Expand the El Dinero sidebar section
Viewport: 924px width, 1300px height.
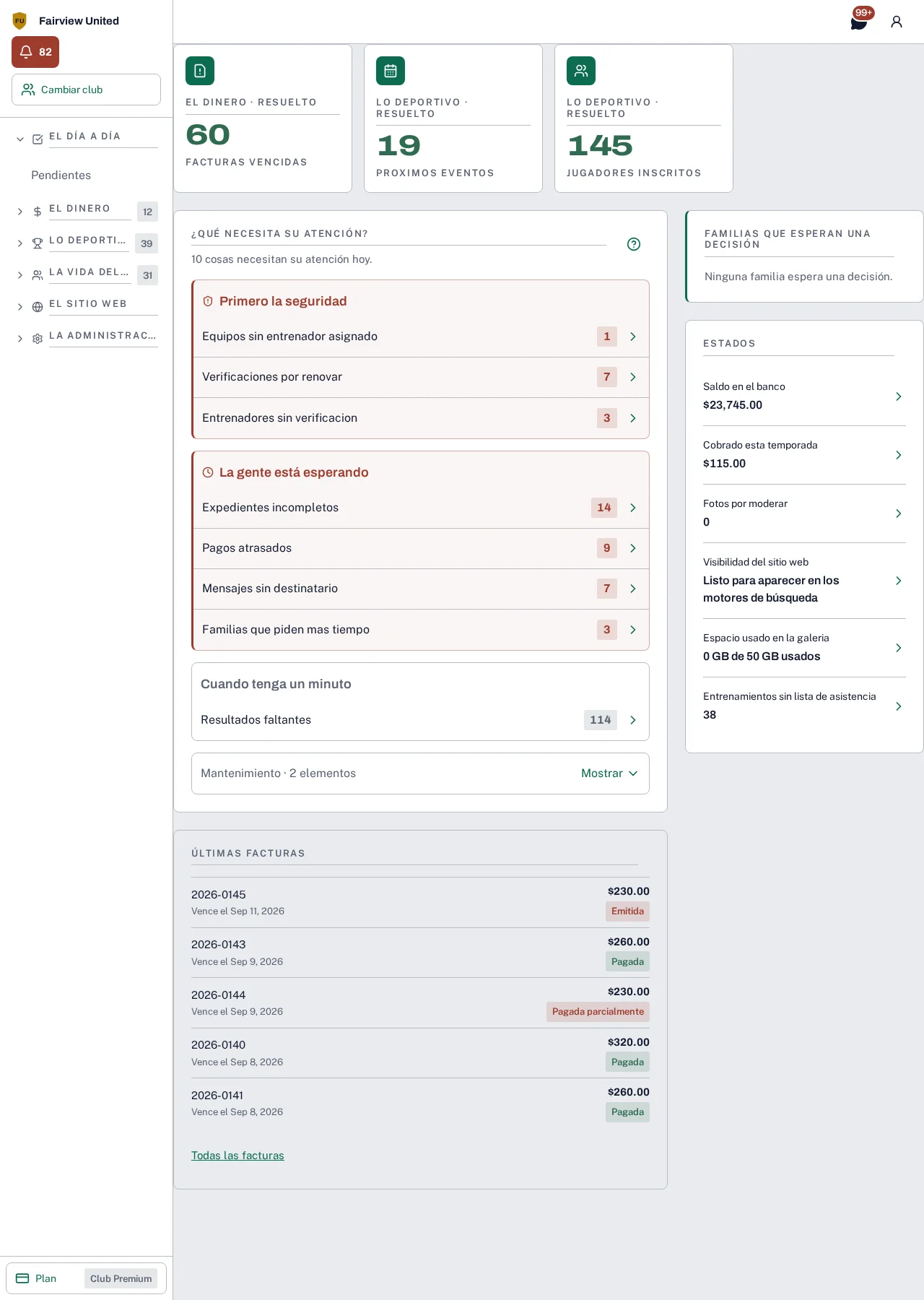pos(87,211)
